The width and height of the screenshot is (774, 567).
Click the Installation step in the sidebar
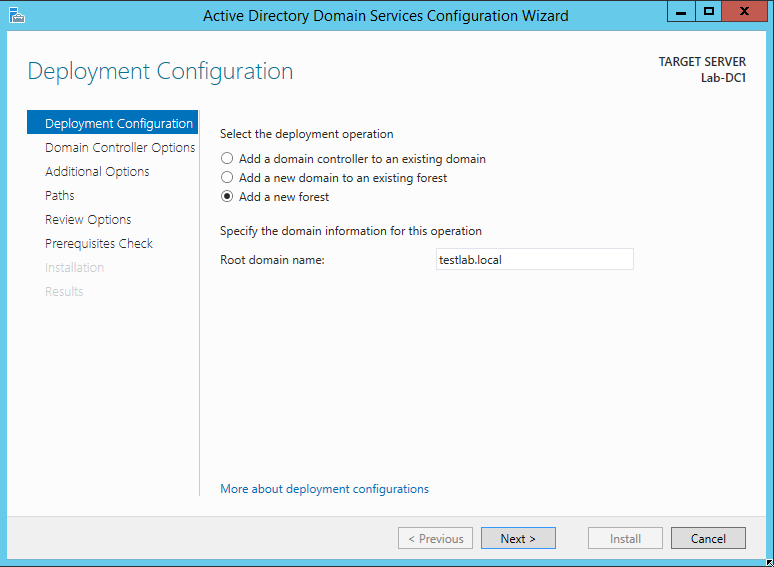[74, 268]
